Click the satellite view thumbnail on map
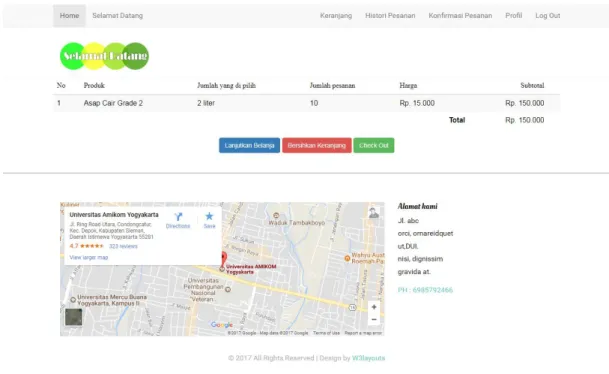The height and width of the screenshot is (374, 609). (73, 317)
